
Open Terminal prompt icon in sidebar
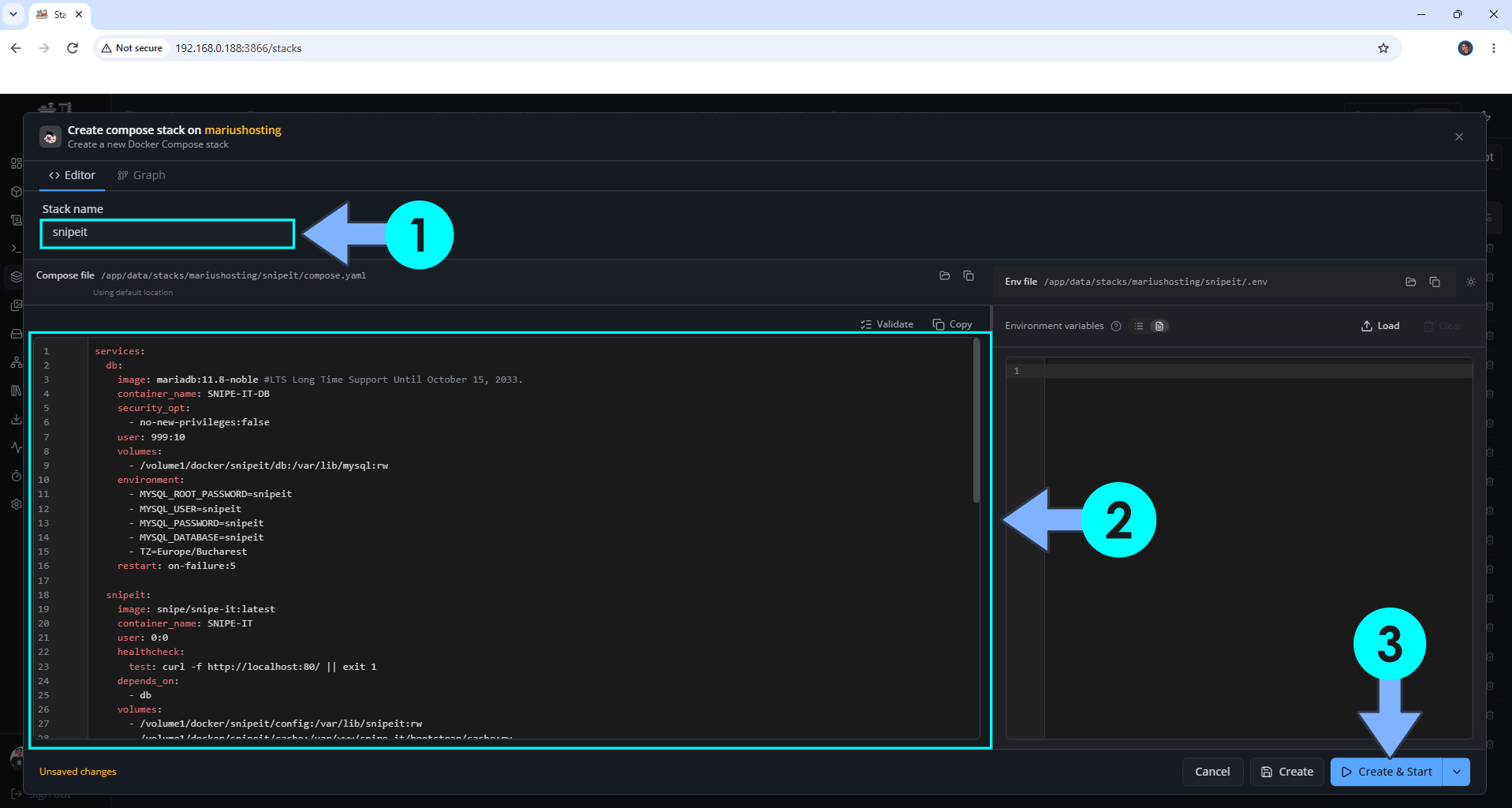pos(16,249)
